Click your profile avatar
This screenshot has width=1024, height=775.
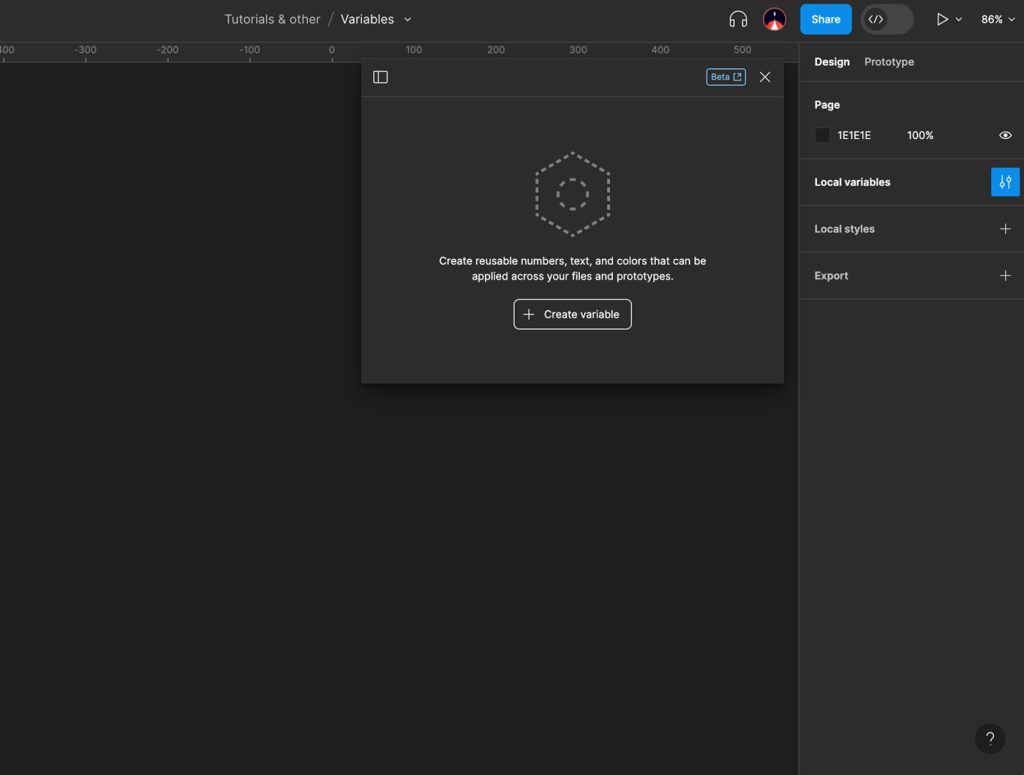coord(773,18)
